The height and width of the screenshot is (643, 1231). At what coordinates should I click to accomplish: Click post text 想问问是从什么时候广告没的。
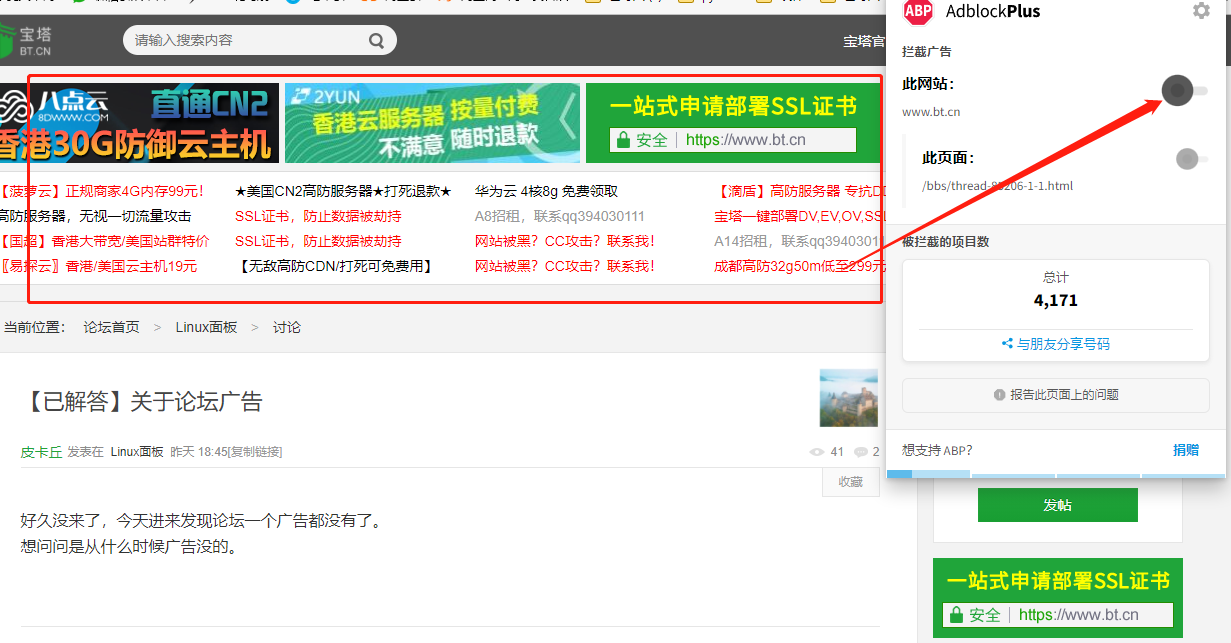pos(132,547)
